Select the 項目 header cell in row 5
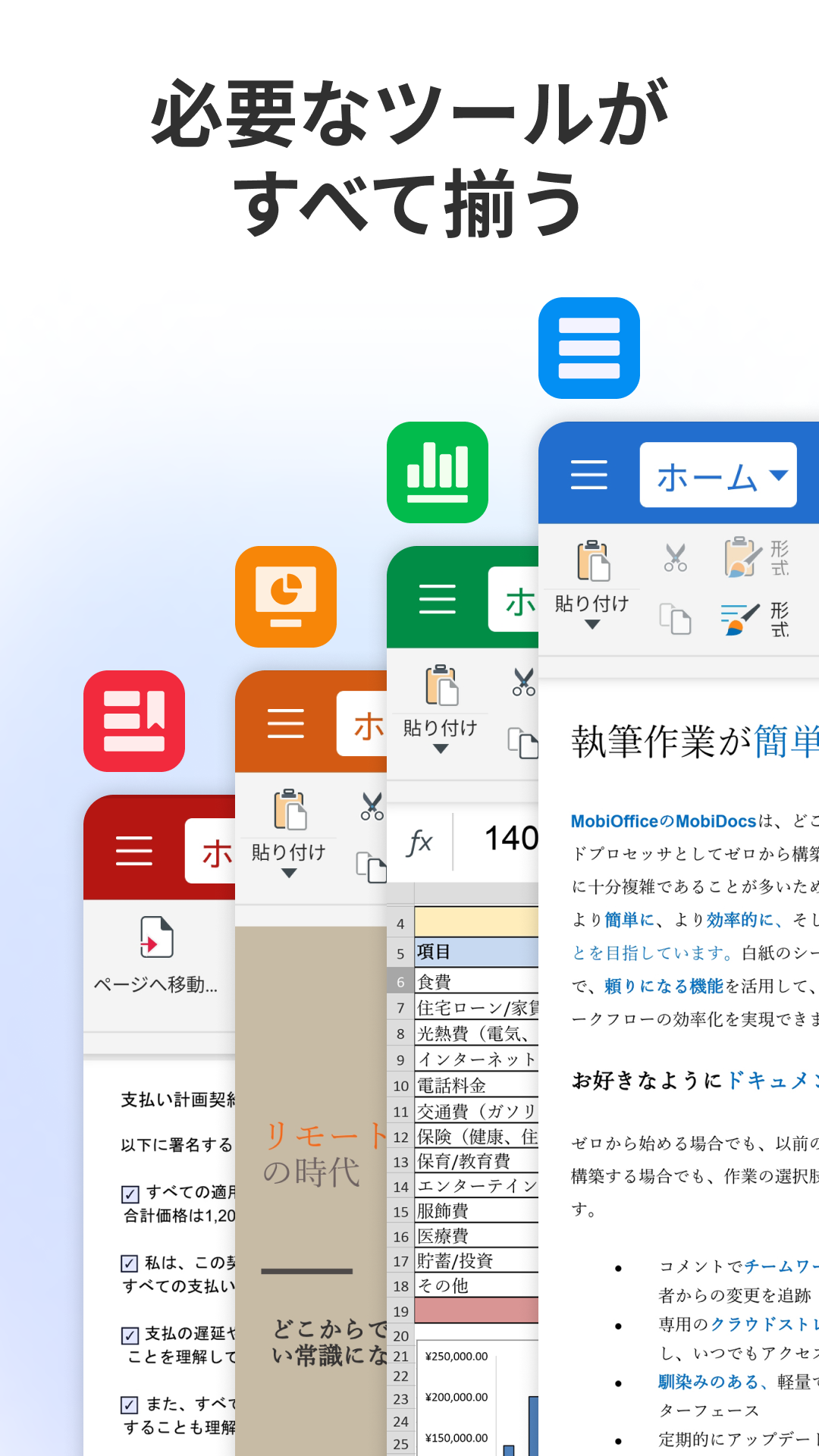Image resolution: width=819 pixels, height=1456 pixels. click(x=476, y=952)
